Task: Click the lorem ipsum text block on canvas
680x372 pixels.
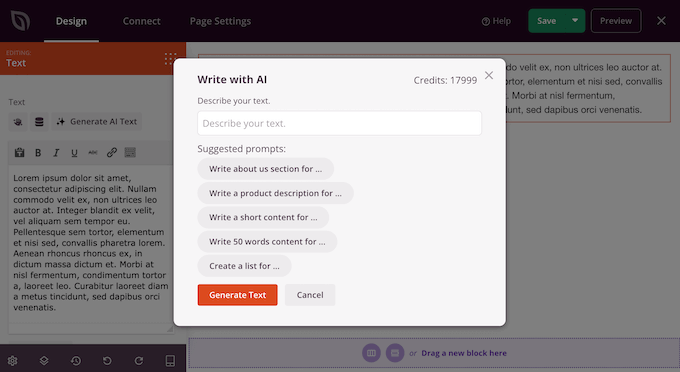Action: click(588, 88)
